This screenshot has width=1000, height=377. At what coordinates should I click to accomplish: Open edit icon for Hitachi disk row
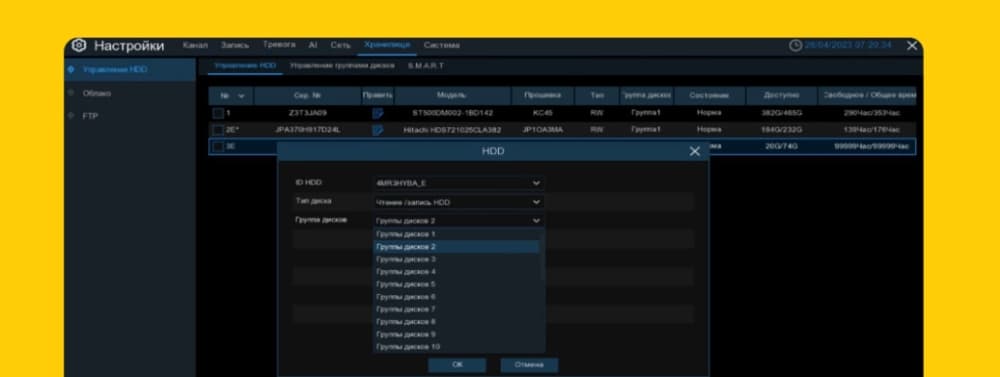[378, 130]
